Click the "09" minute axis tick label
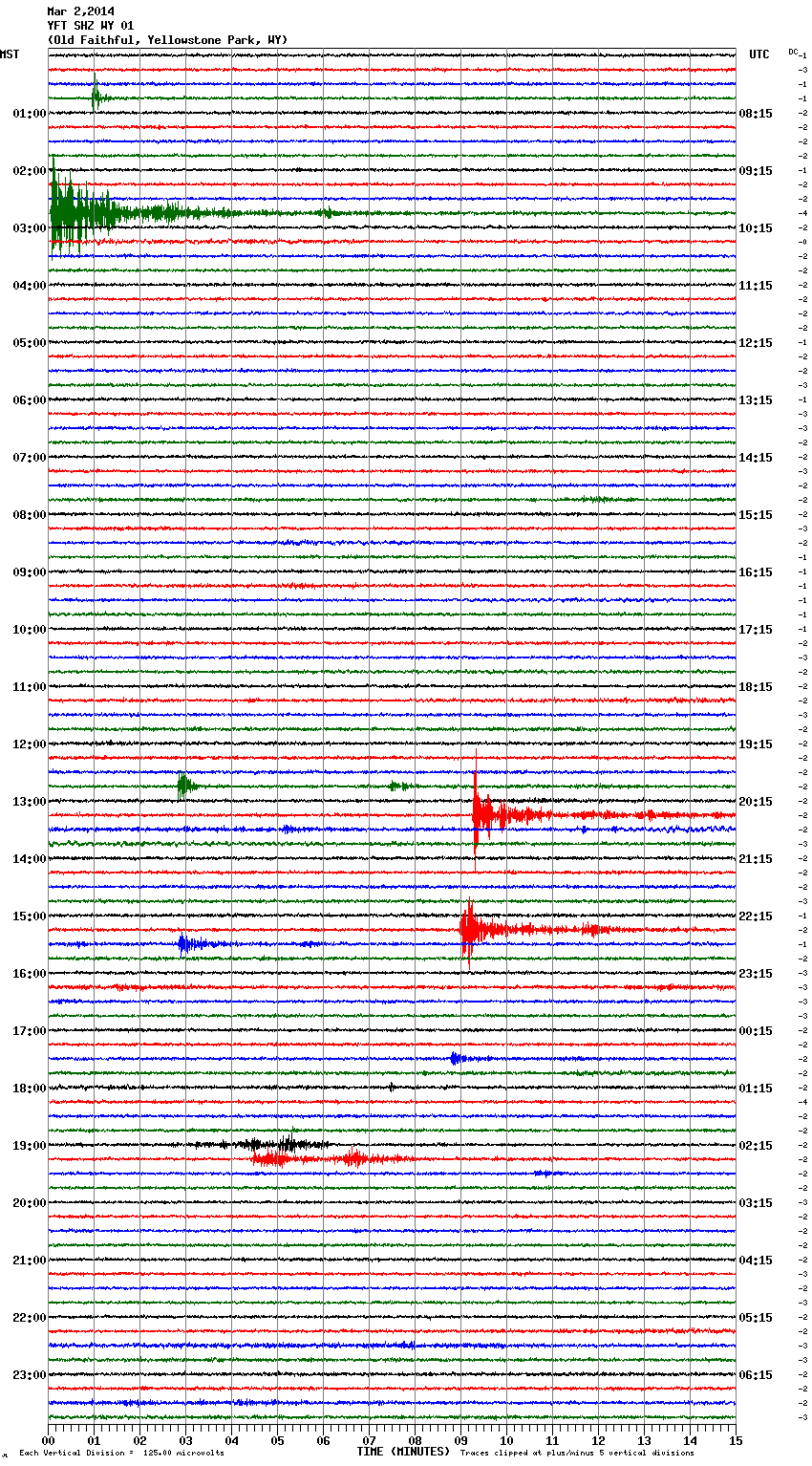Viewport: 812px width, 1466px height. 460,1440
